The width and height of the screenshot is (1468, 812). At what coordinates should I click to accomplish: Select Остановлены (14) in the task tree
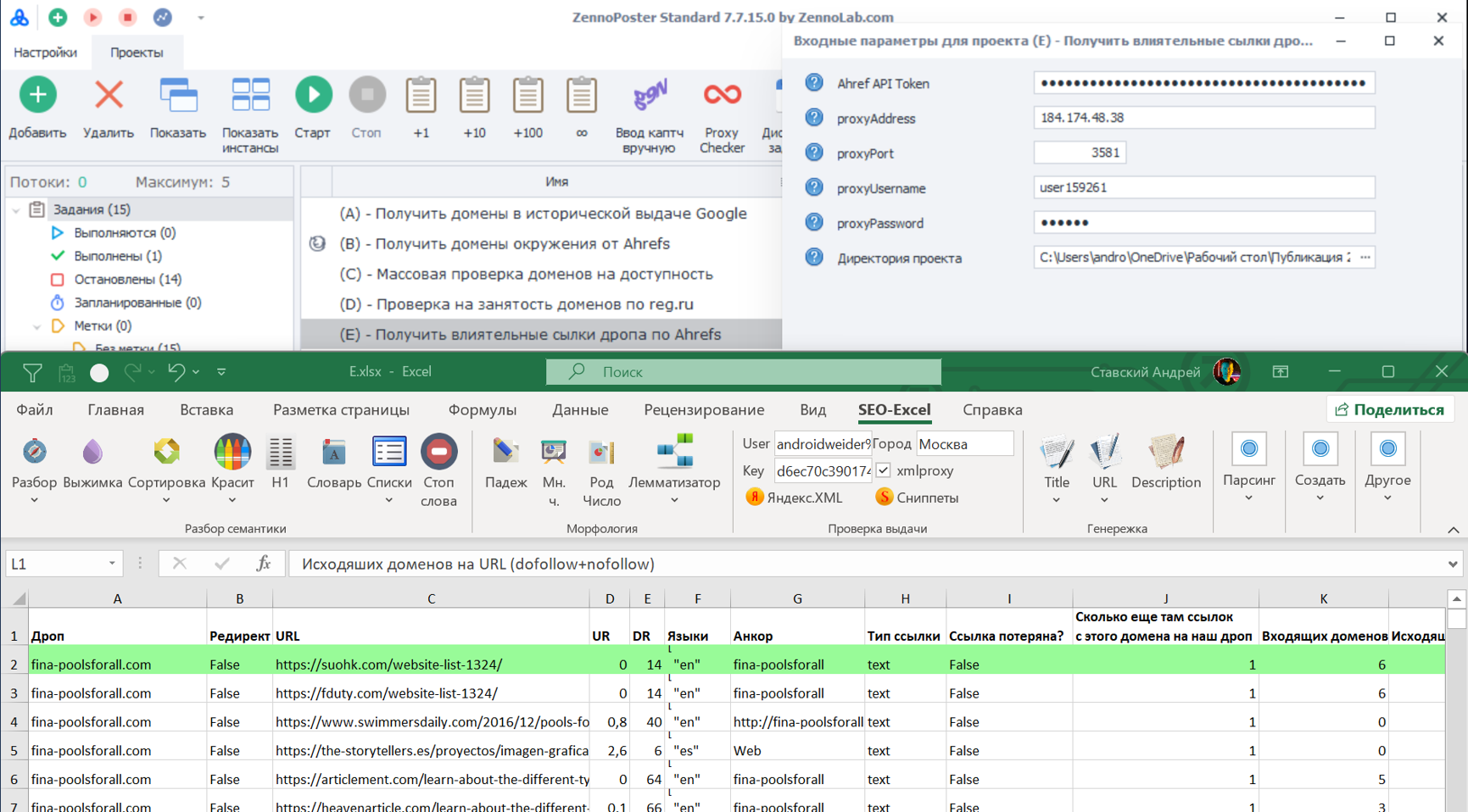pos(127,280)
